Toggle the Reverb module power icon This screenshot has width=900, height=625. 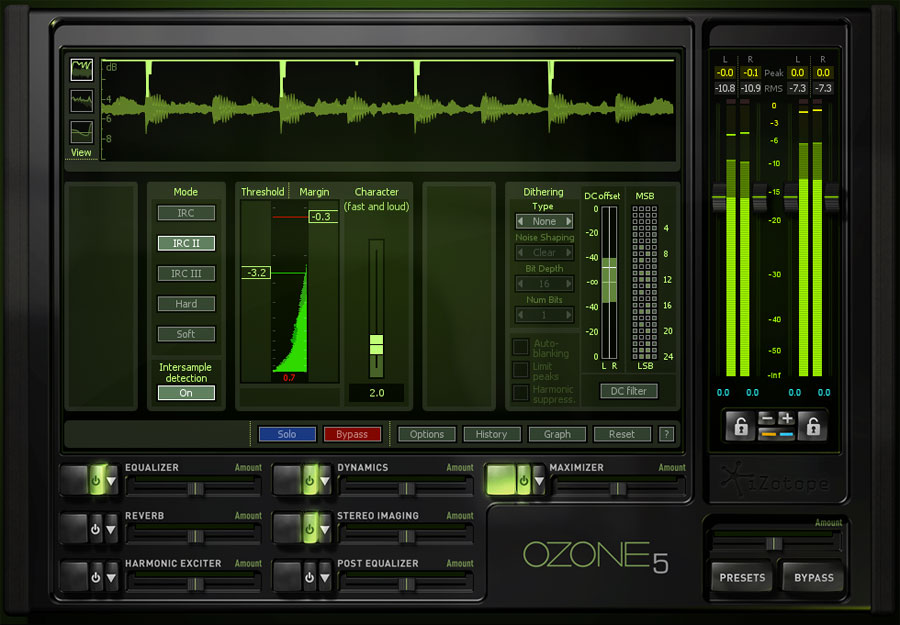95,529
